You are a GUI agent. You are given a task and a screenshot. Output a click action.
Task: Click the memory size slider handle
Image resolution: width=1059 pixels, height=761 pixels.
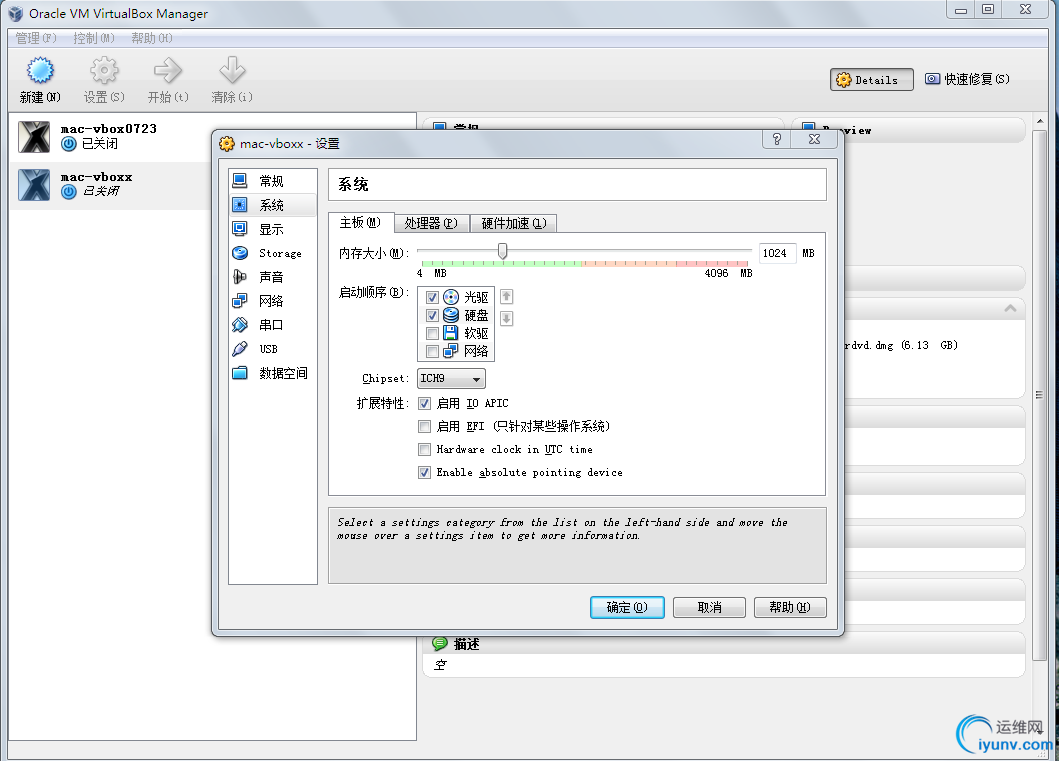pos(502,251)
